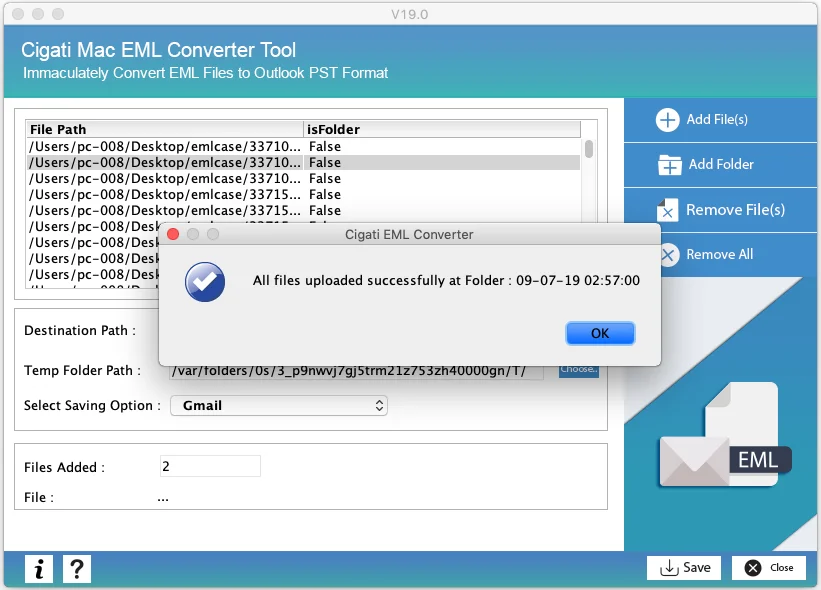
Task: Select the first file path row
Action: pyautogui.click(x=303, y=147)
